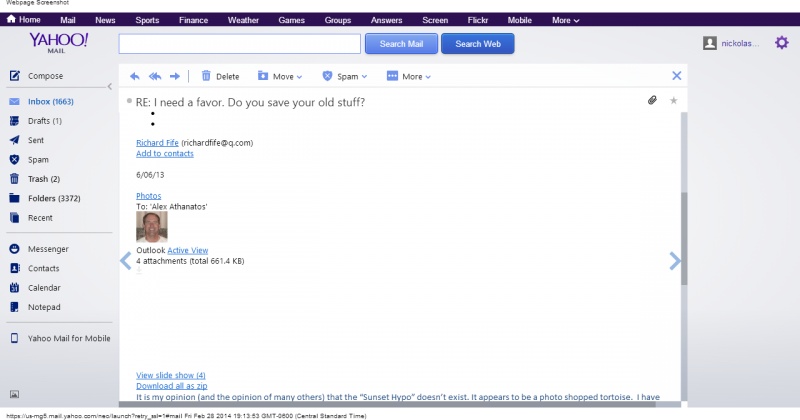The height and width of the screenshot is (420, 800).
Task: Expand the More menu in top navigation
Action: pyautogui.click(x=565, y=20)
